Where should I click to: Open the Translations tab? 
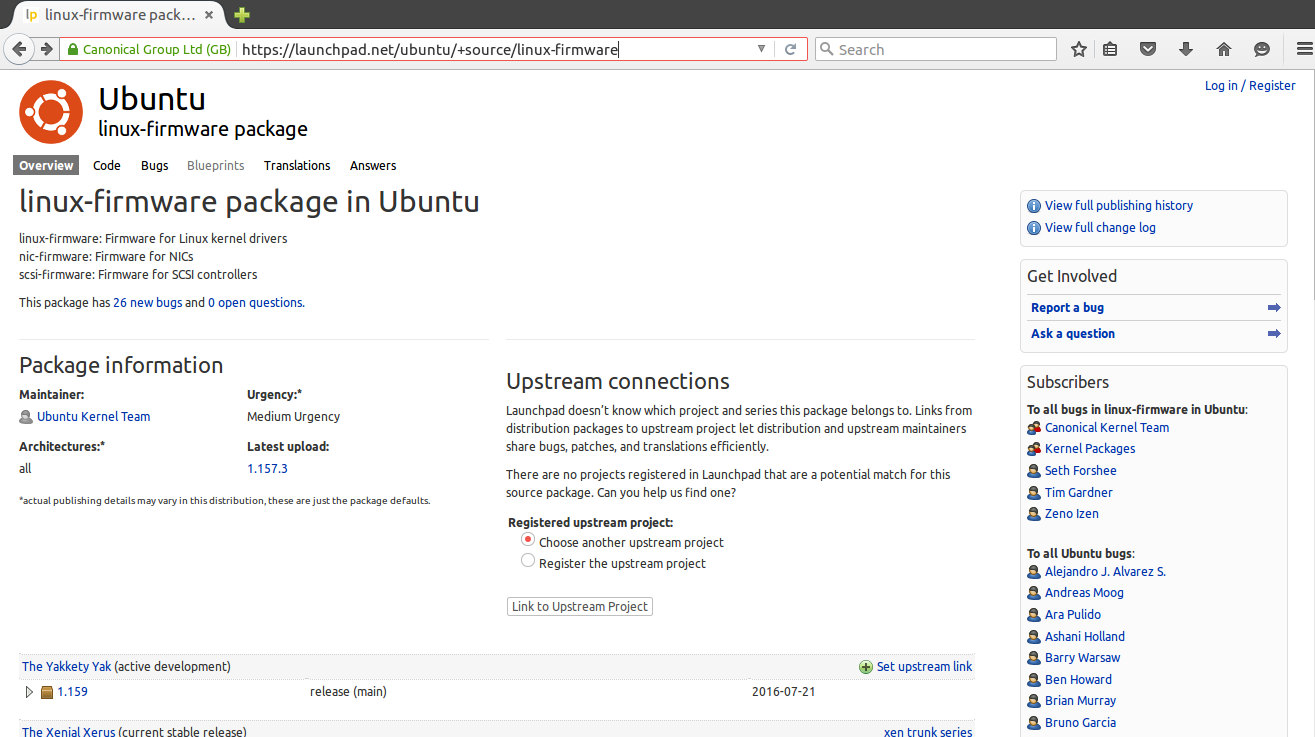click(x=297, y=166)
